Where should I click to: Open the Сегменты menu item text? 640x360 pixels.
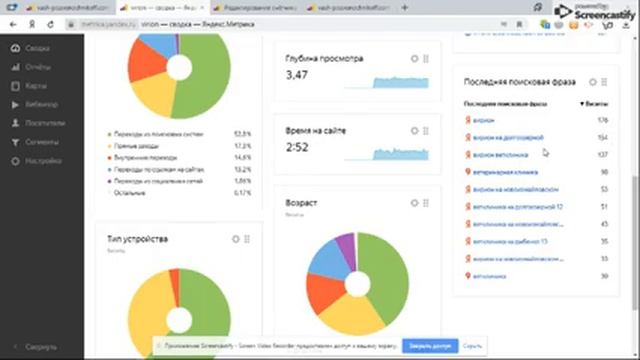pos(42,142)
